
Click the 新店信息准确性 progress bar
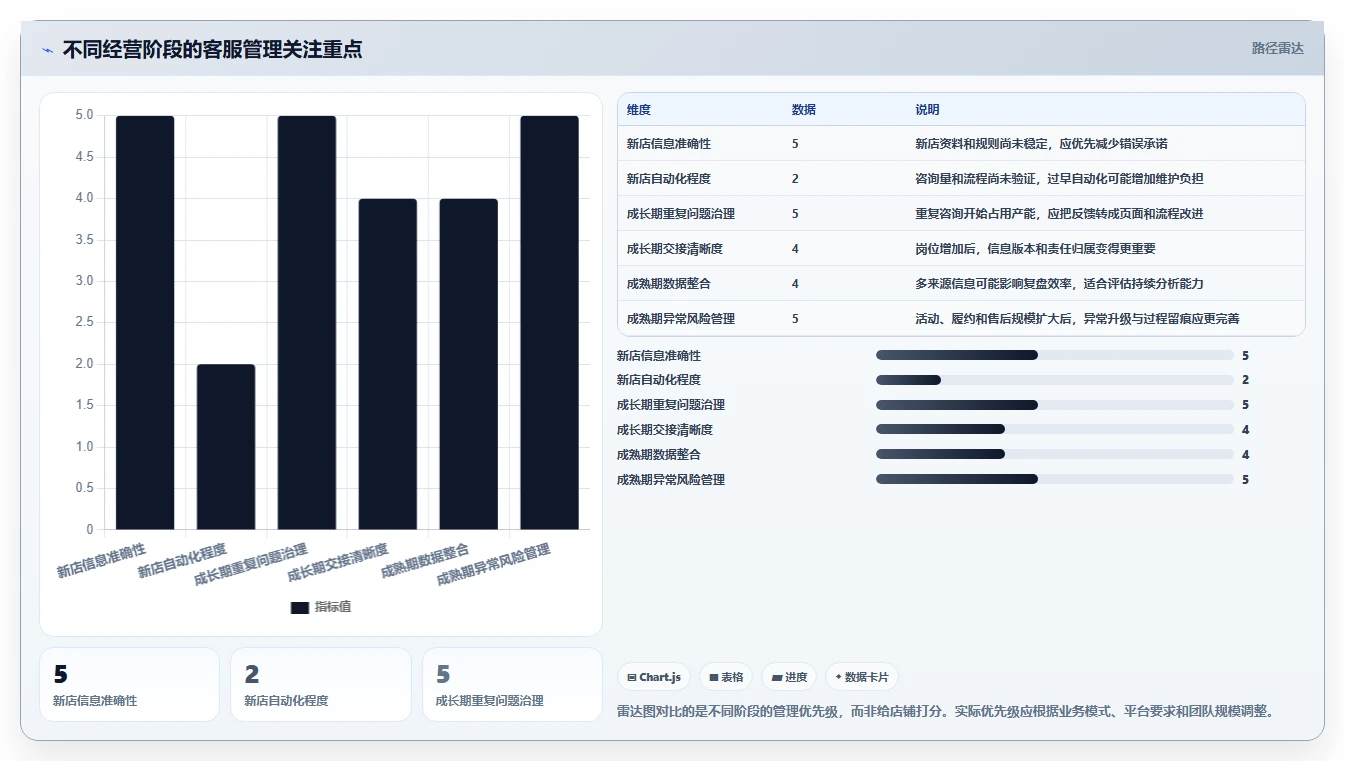pos(1055,355)
